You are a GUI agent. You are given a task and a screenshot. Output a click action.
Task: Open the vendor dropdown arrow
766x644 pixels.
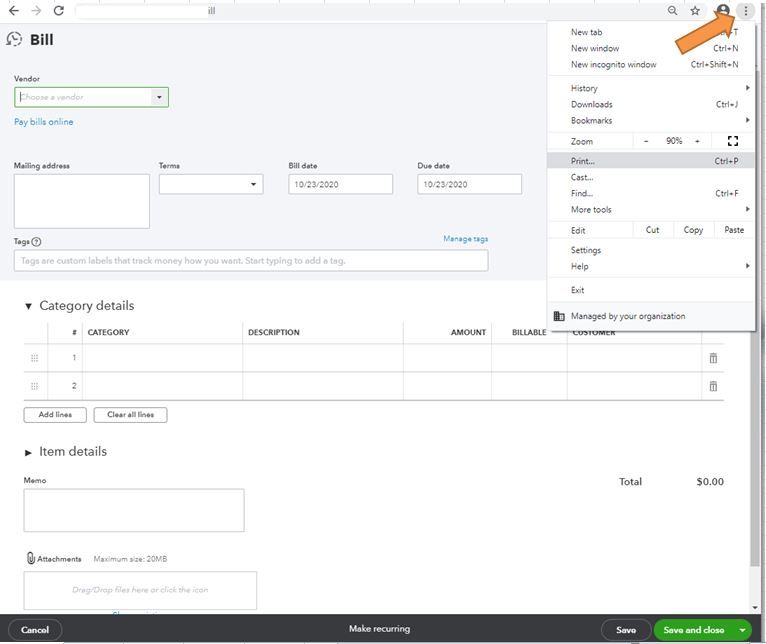[159, 97]
